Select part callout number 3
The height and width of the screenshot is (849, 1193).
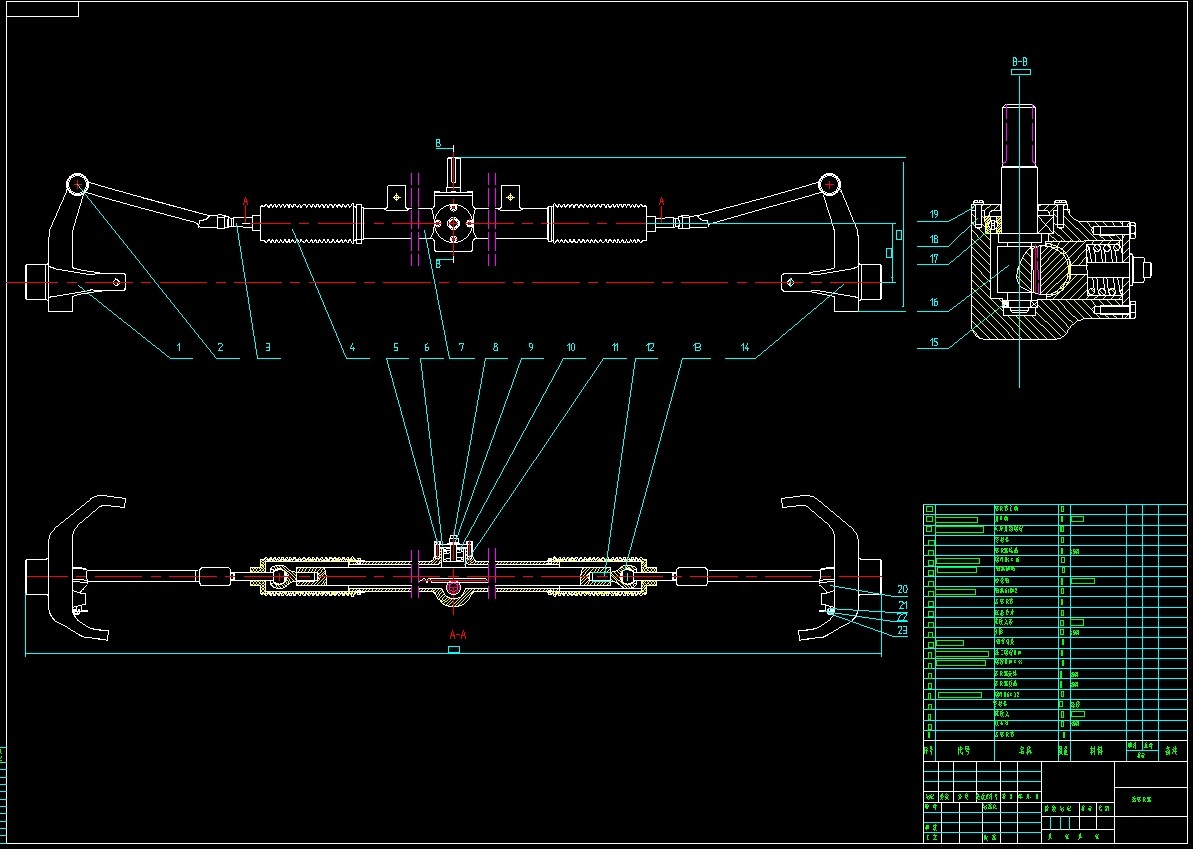pos(267,348)
